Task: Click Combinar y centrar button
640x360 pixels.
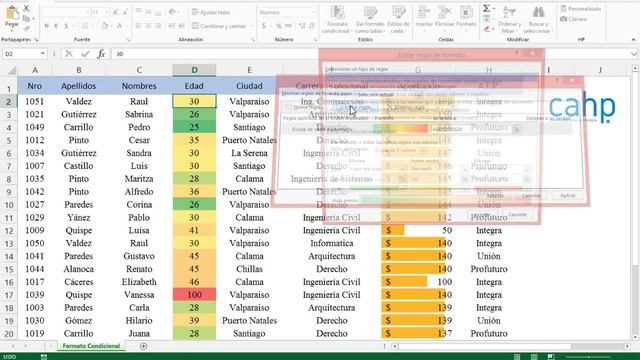Action: click(x=219, y=26)
